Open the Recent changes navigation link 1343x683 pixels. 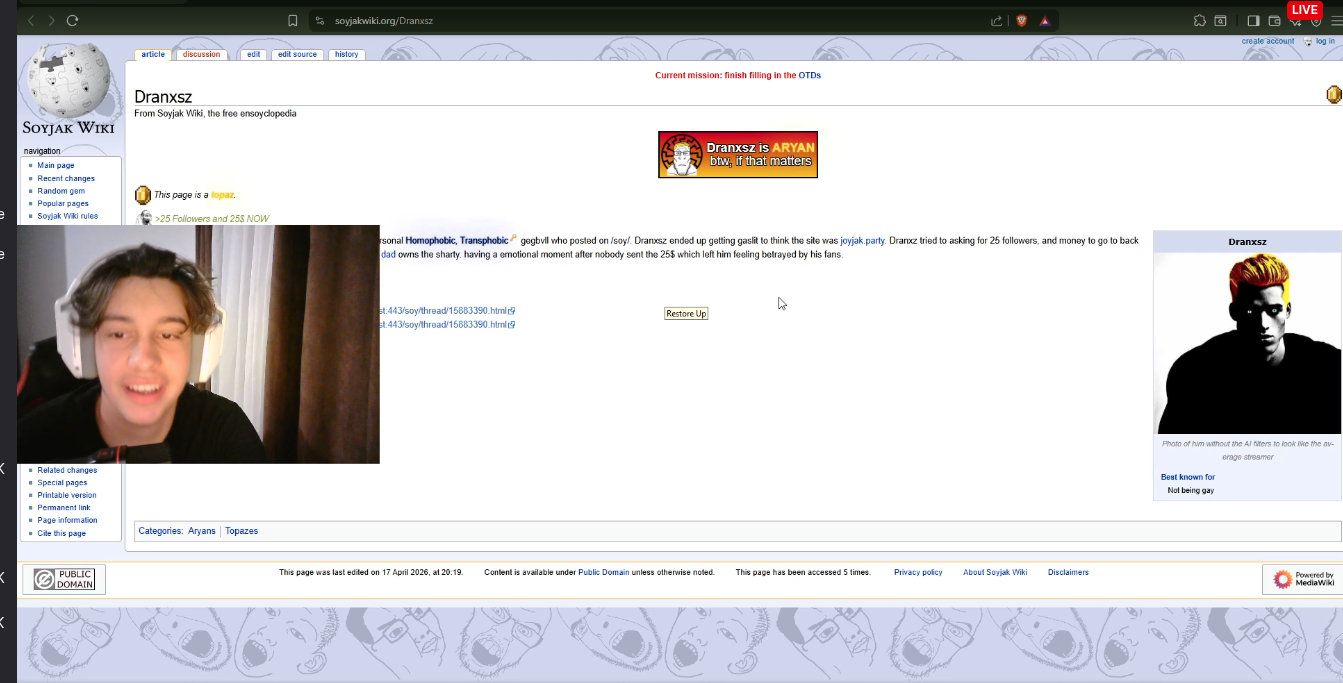(66, 178)
